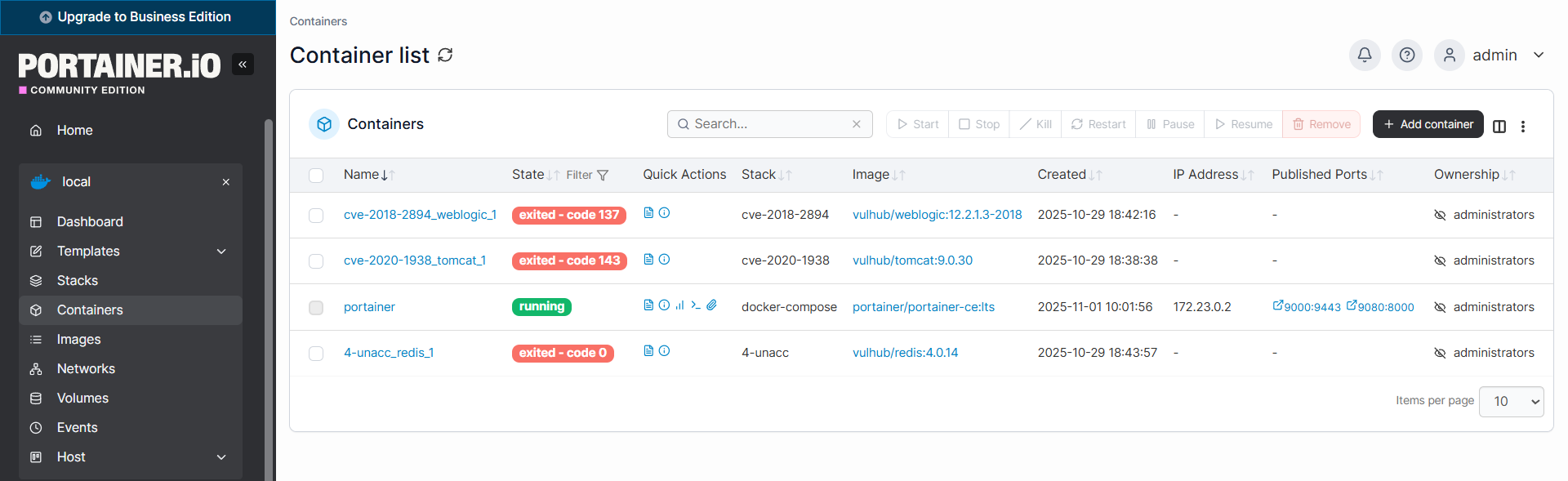Screen dimensions: 1568x481
Task: Open the table three-dot settings menu
Action: pos(1523,126)
